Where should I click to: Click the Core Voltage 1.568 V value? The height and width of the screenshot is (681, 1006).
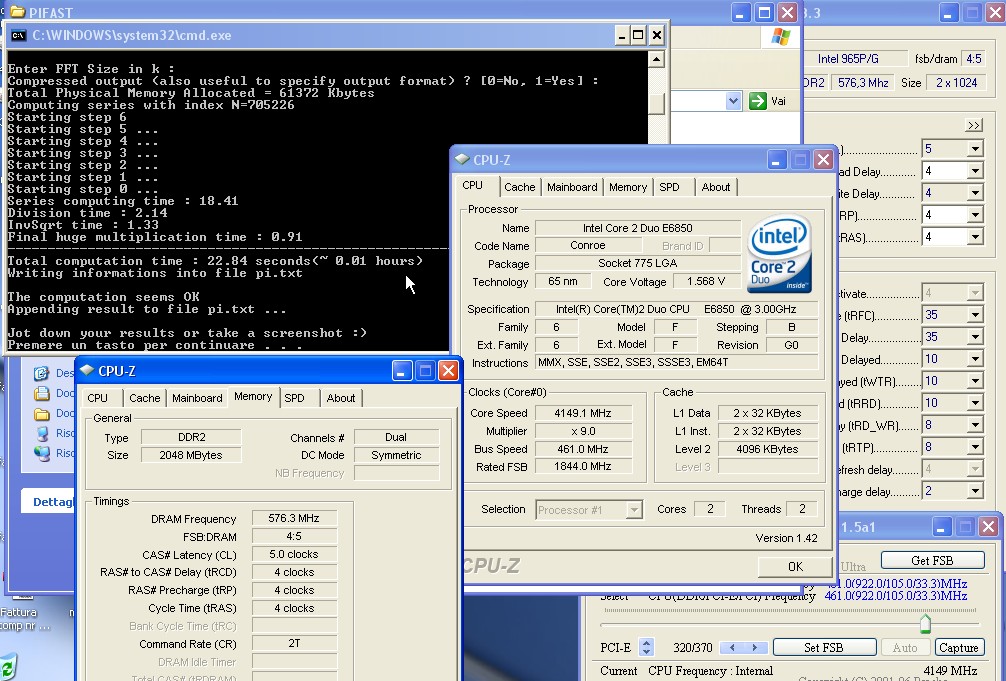pyautogui.click(x=705, y=281)
